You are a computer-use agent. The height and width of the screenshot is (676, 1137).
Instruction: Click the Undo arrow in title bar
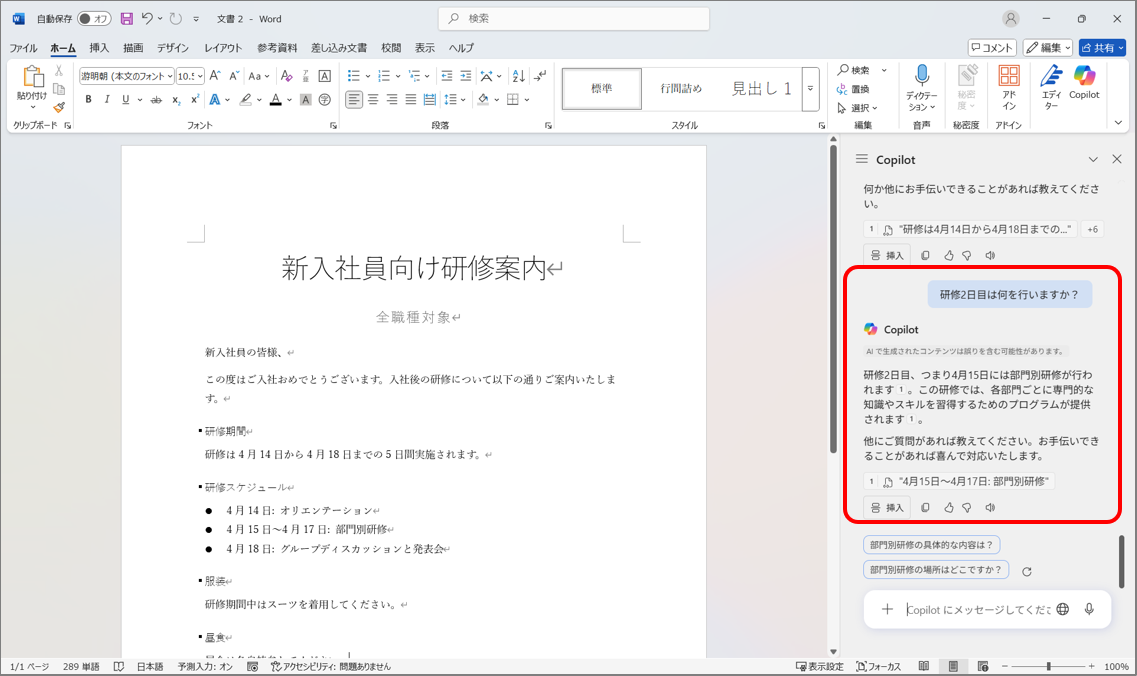(x=147, y=19)
